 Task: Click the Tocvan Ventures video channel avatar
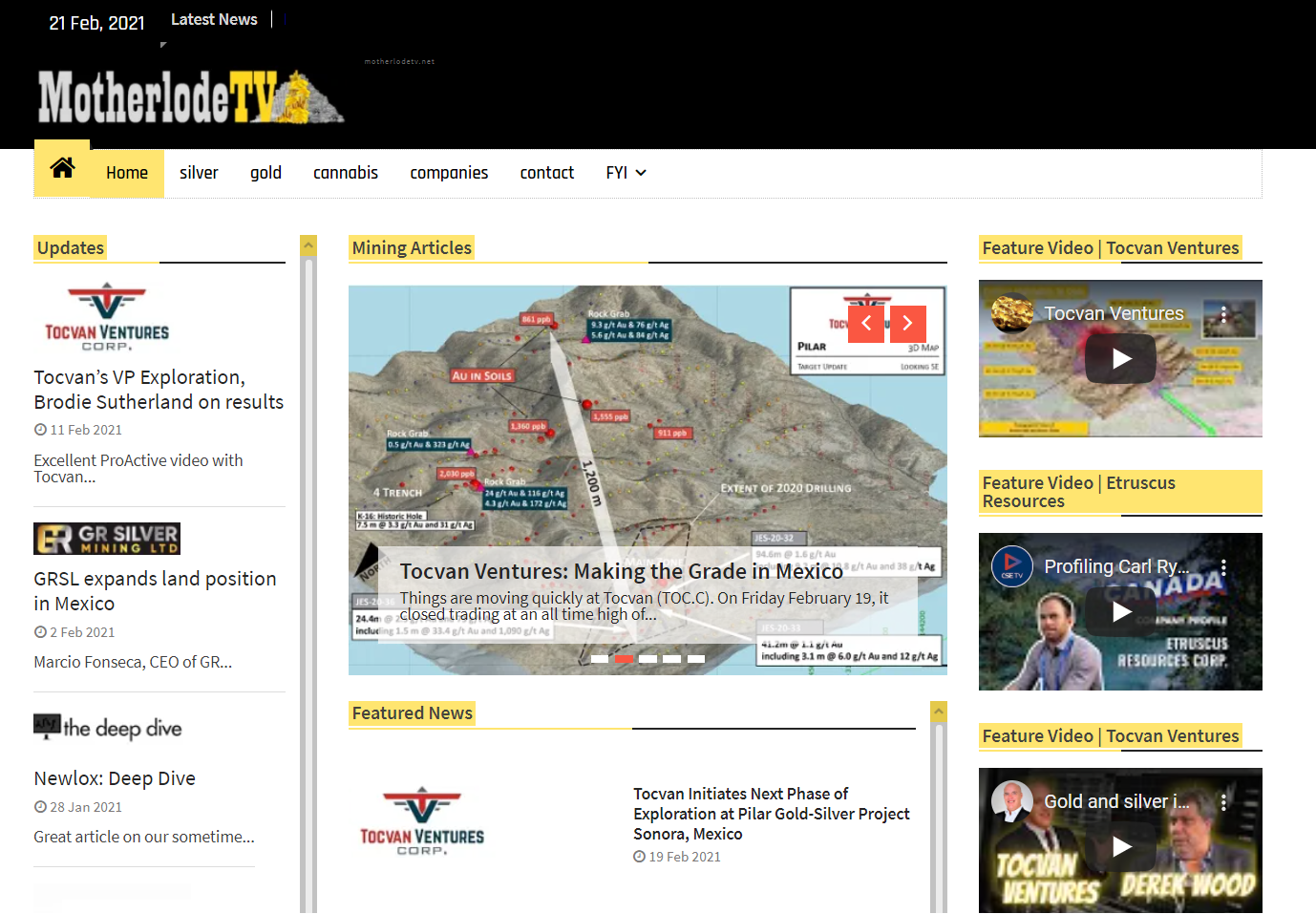coord(1012,313)
